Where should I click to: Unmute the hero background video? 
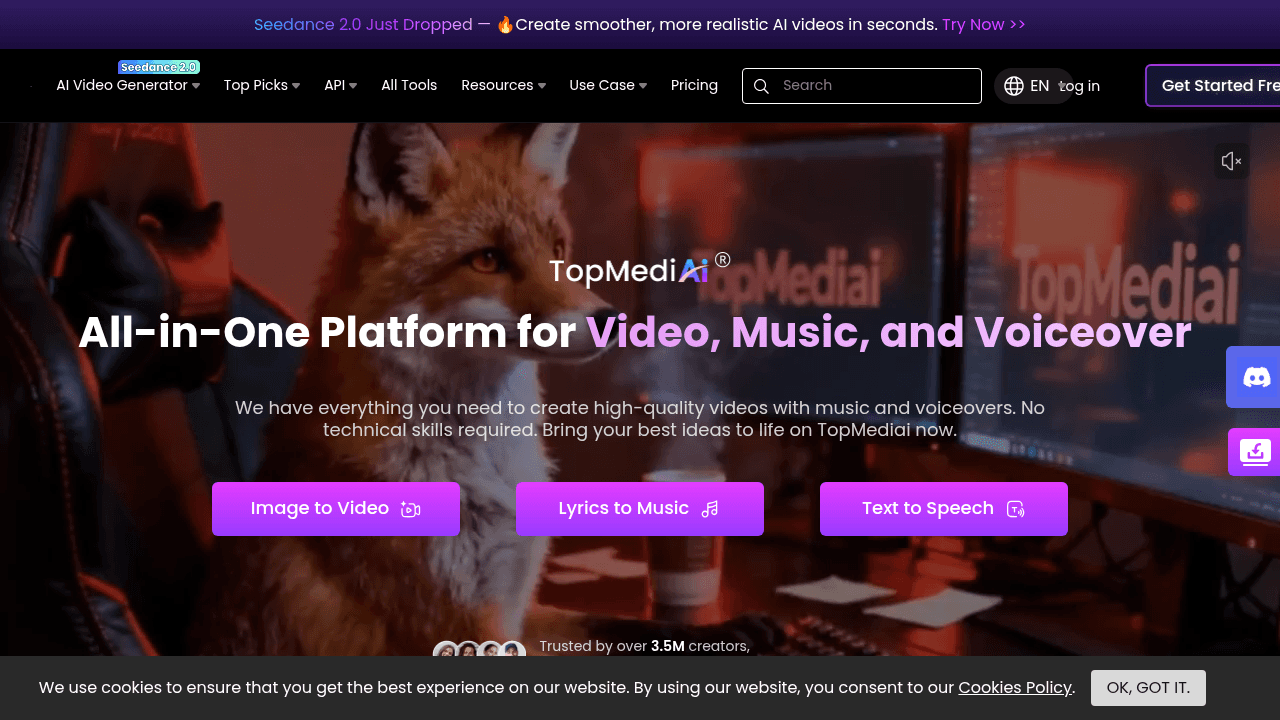1232,161
